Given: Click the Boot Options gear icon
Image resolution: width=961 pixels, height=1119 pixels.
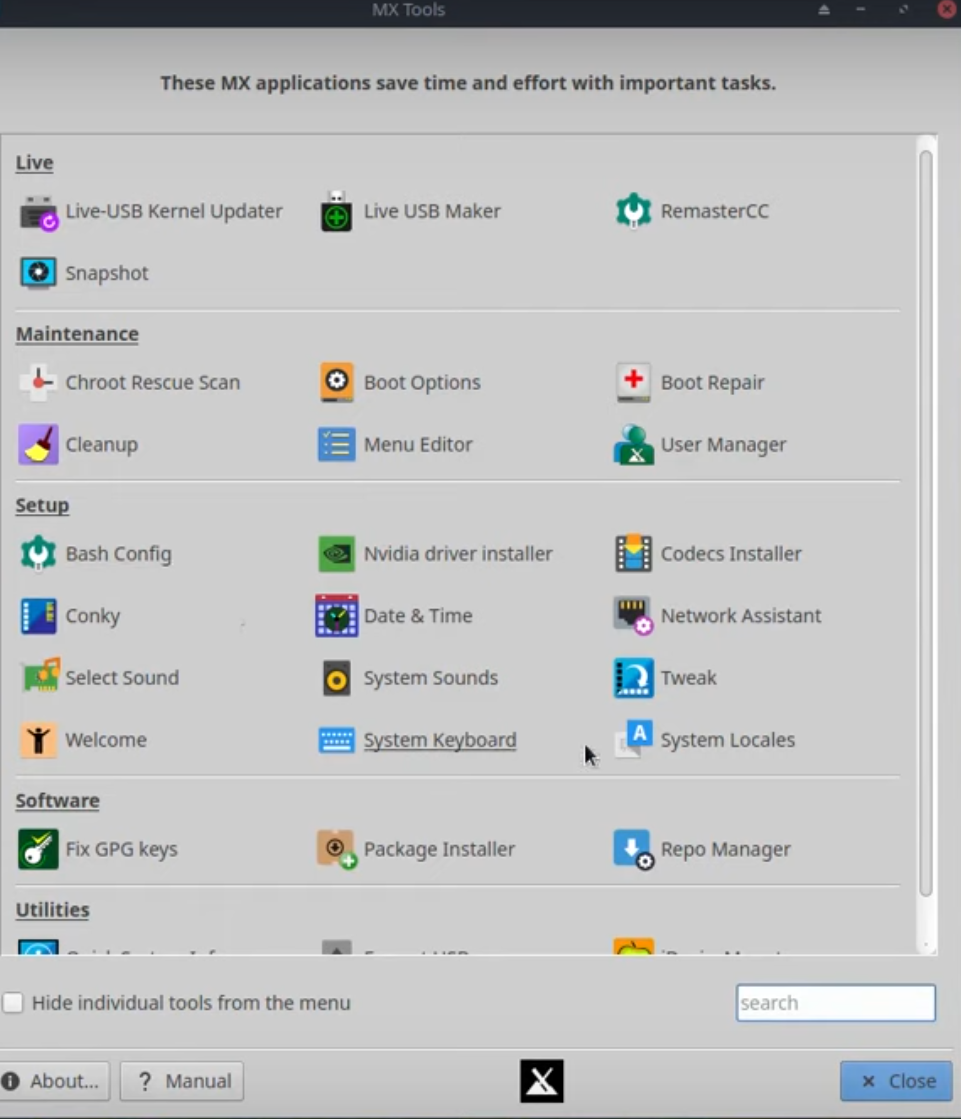Looking at the screenshot, I should [336, 382].
